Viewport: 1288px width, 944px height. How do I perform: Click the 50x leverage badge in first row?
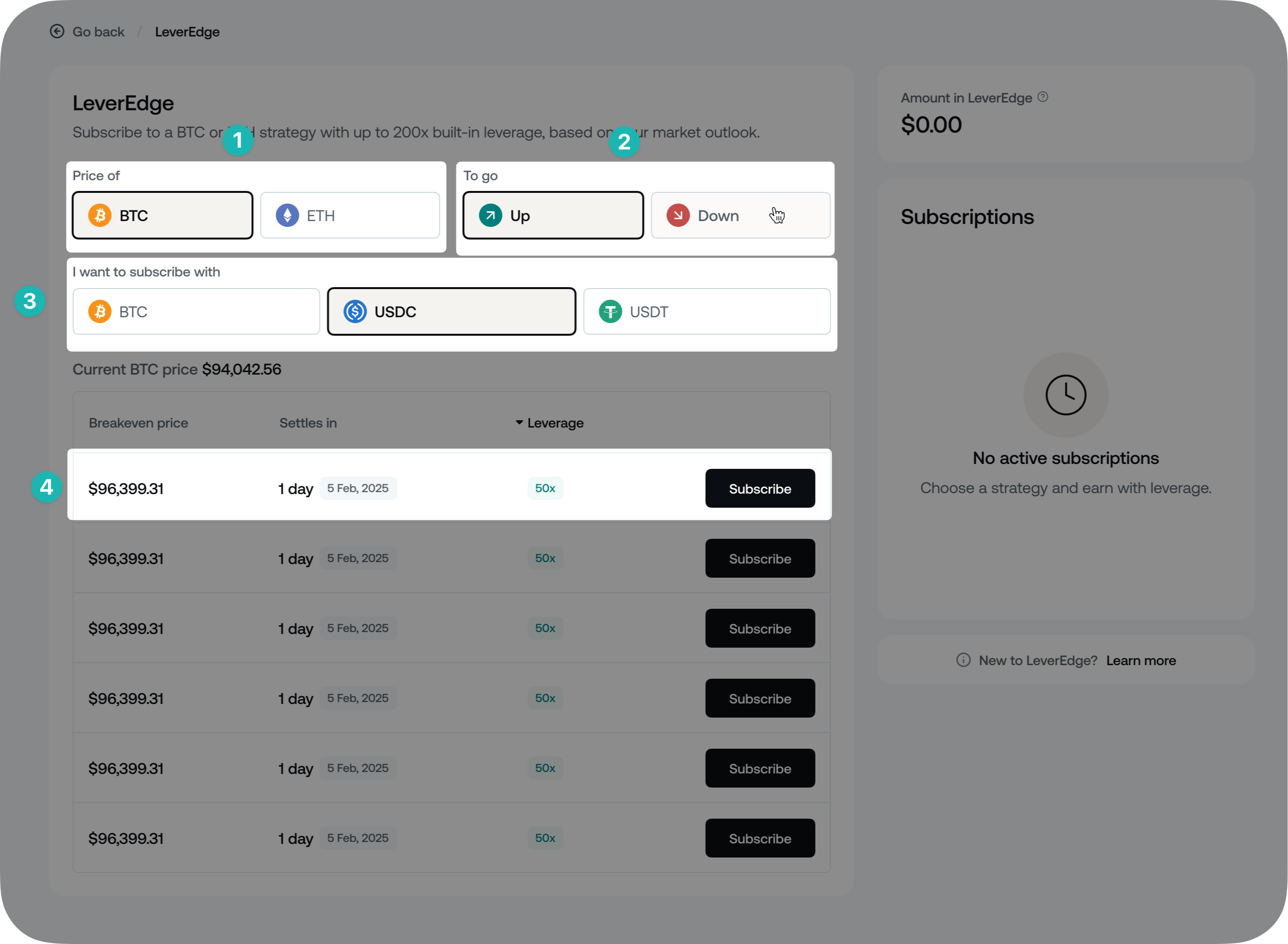(x=545, y=488)
